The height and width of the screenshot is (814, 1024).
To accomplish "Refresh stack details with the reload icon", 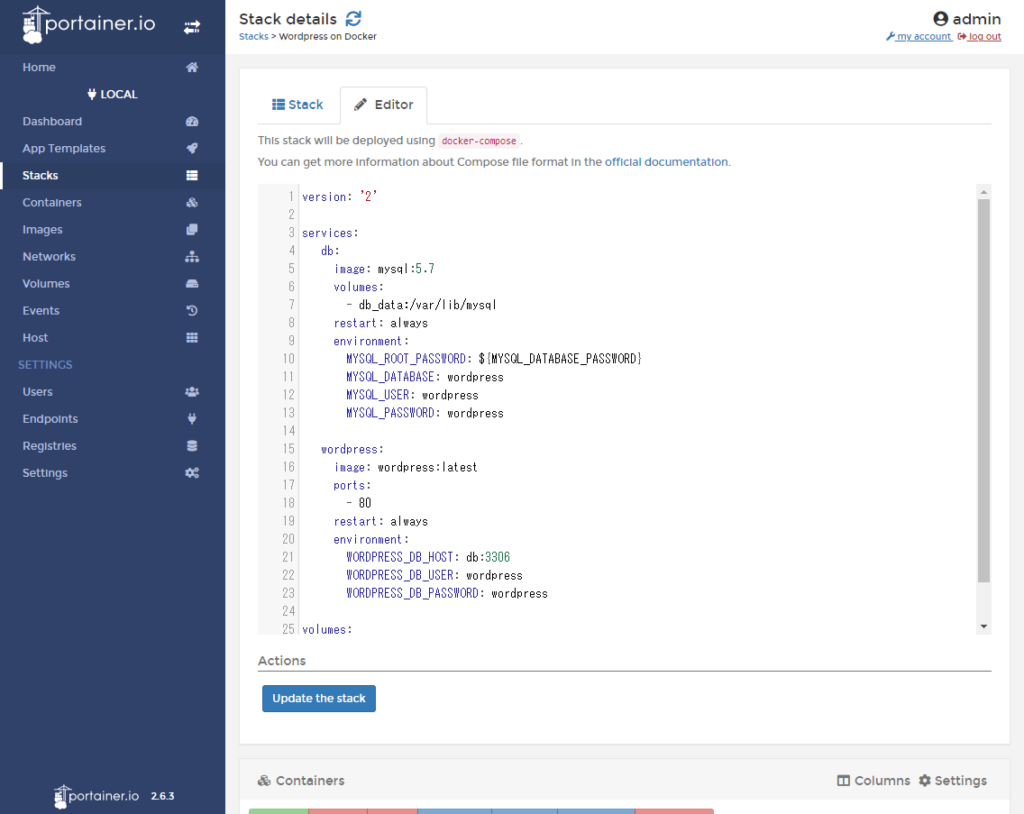I will pos(353,18).
